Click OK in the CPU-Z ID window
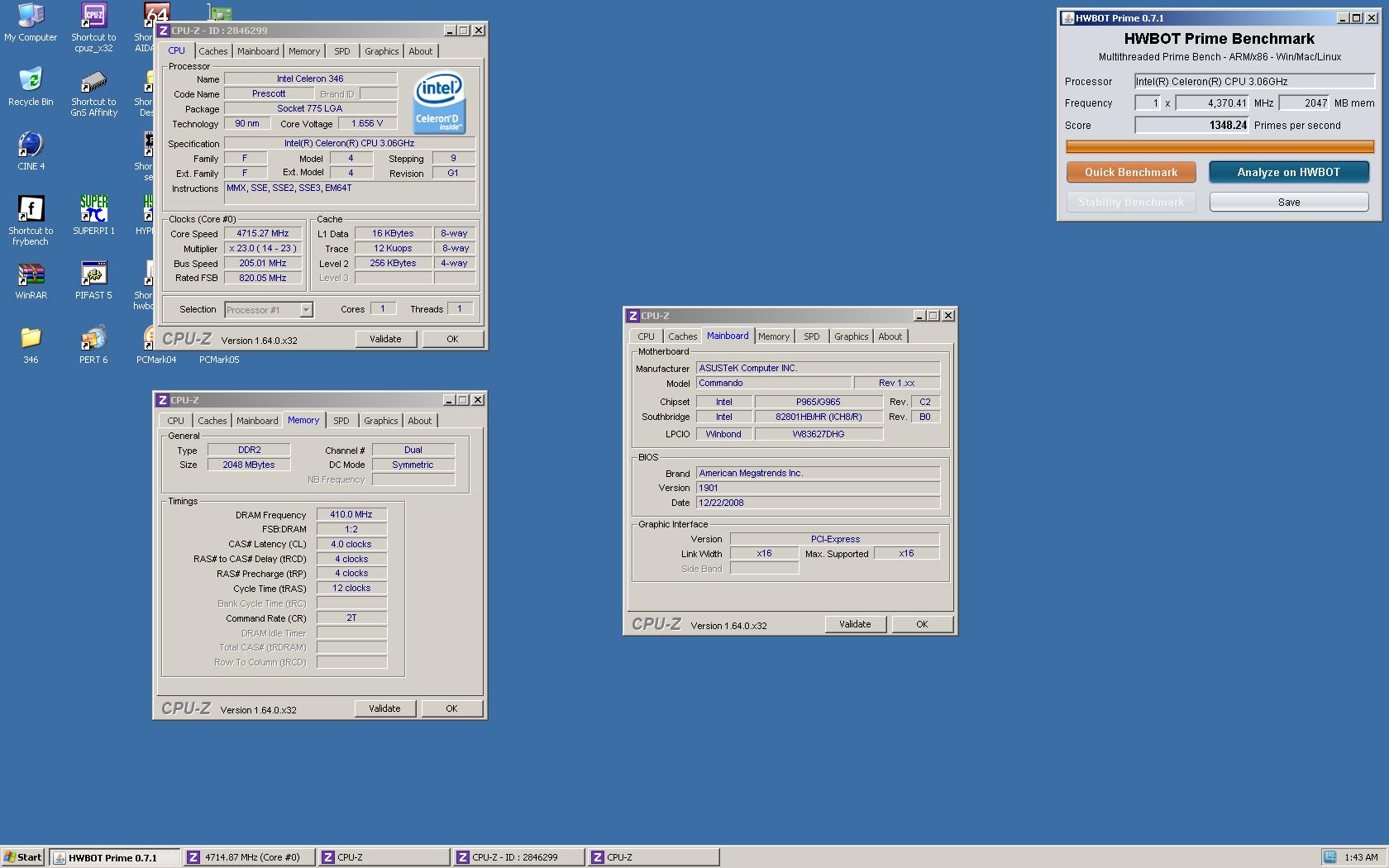Image resolution: width=1389 pixels, height=868 pixels. pyautogui.click(x=452, y=339)
